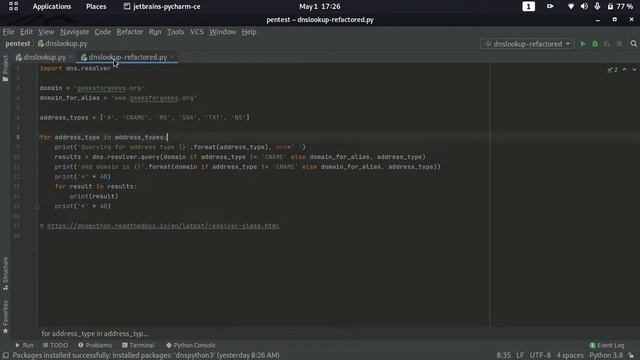The image size is (640, 360).
Task: Click the grey Stop icon in toolbar
Action: coord(619,44)
